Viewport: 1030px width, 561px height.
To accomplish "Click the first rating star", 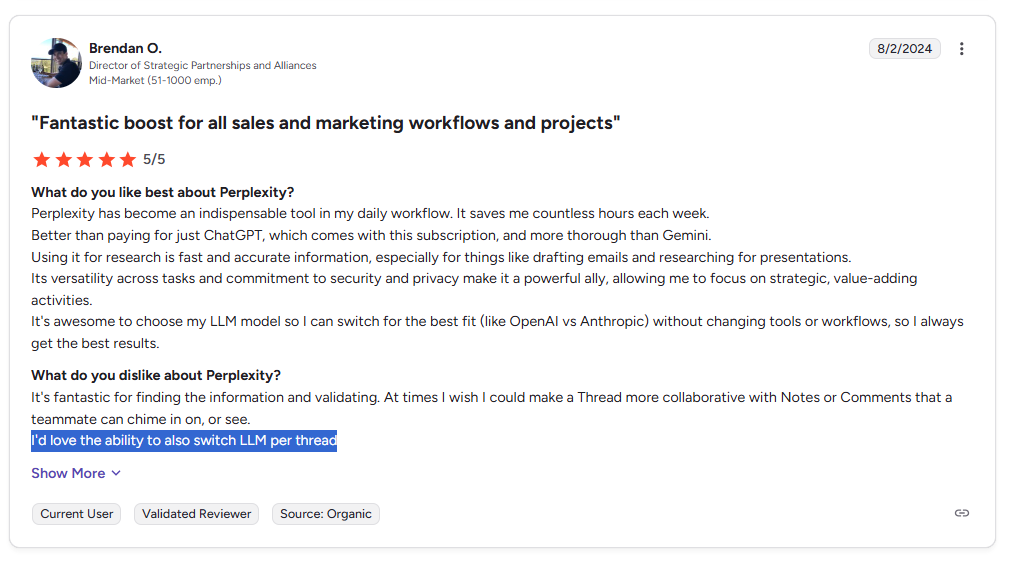I will [41, 160].
